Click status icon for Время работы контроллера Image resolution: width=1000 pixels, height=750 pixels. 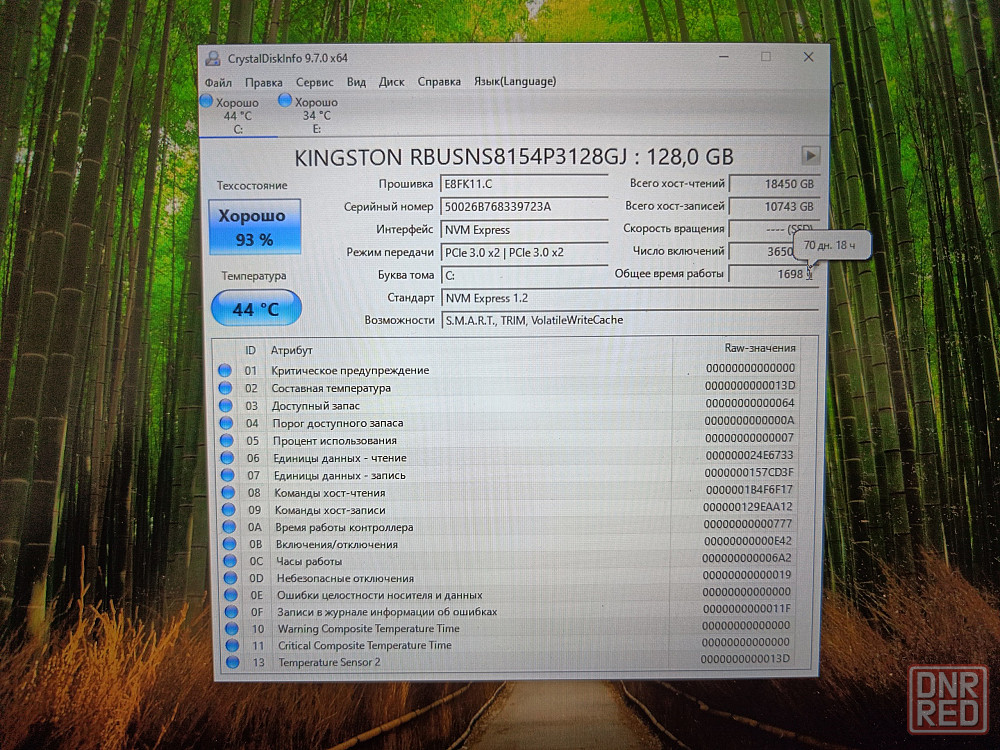pos(230,527)
